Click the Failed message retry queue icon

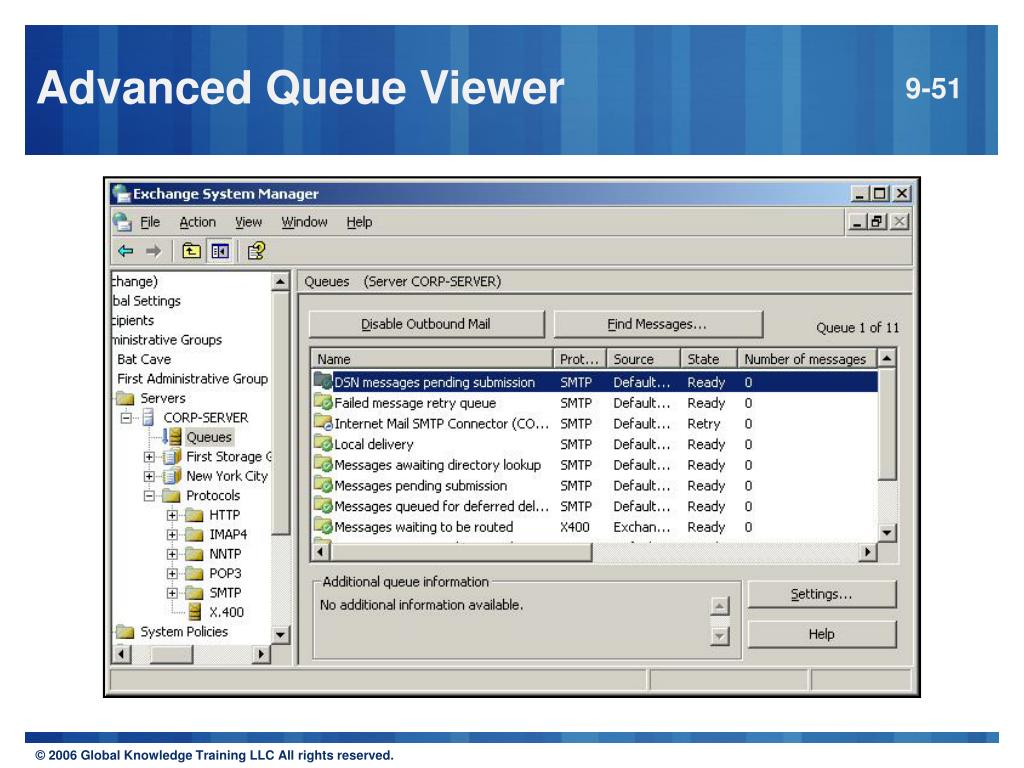click(x=323, y=402)
